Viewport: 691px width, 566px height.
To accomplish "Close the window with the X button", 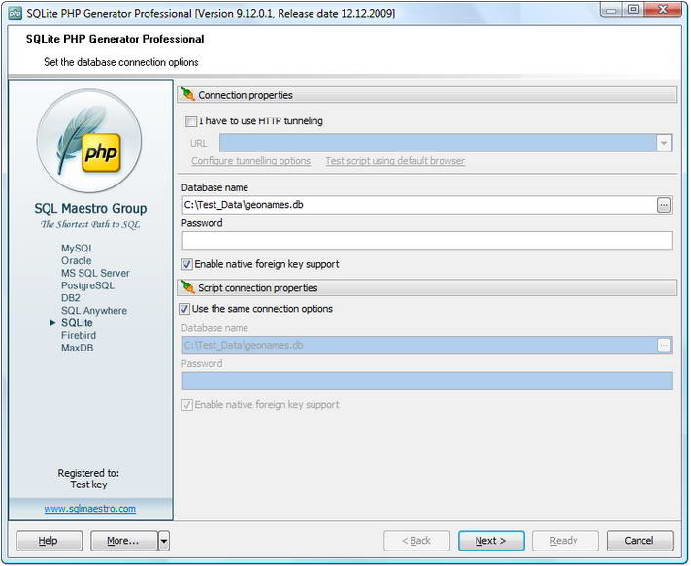I will click(663, 10).
